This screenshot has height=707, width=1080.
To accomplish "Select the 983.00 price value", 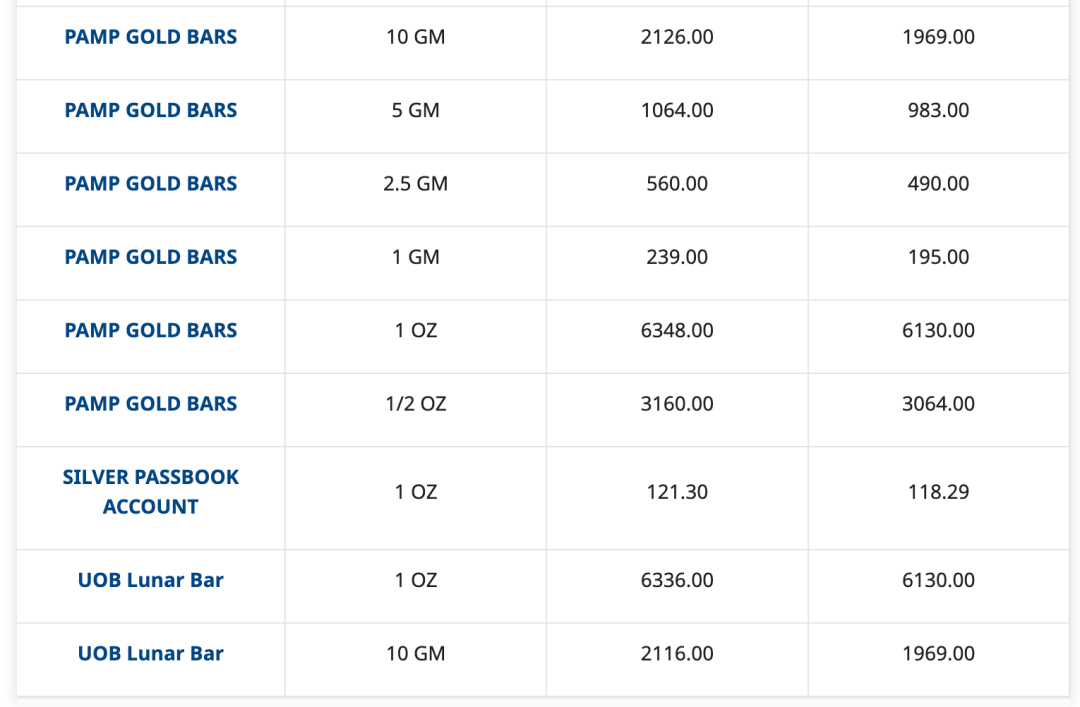I will 938,110.
